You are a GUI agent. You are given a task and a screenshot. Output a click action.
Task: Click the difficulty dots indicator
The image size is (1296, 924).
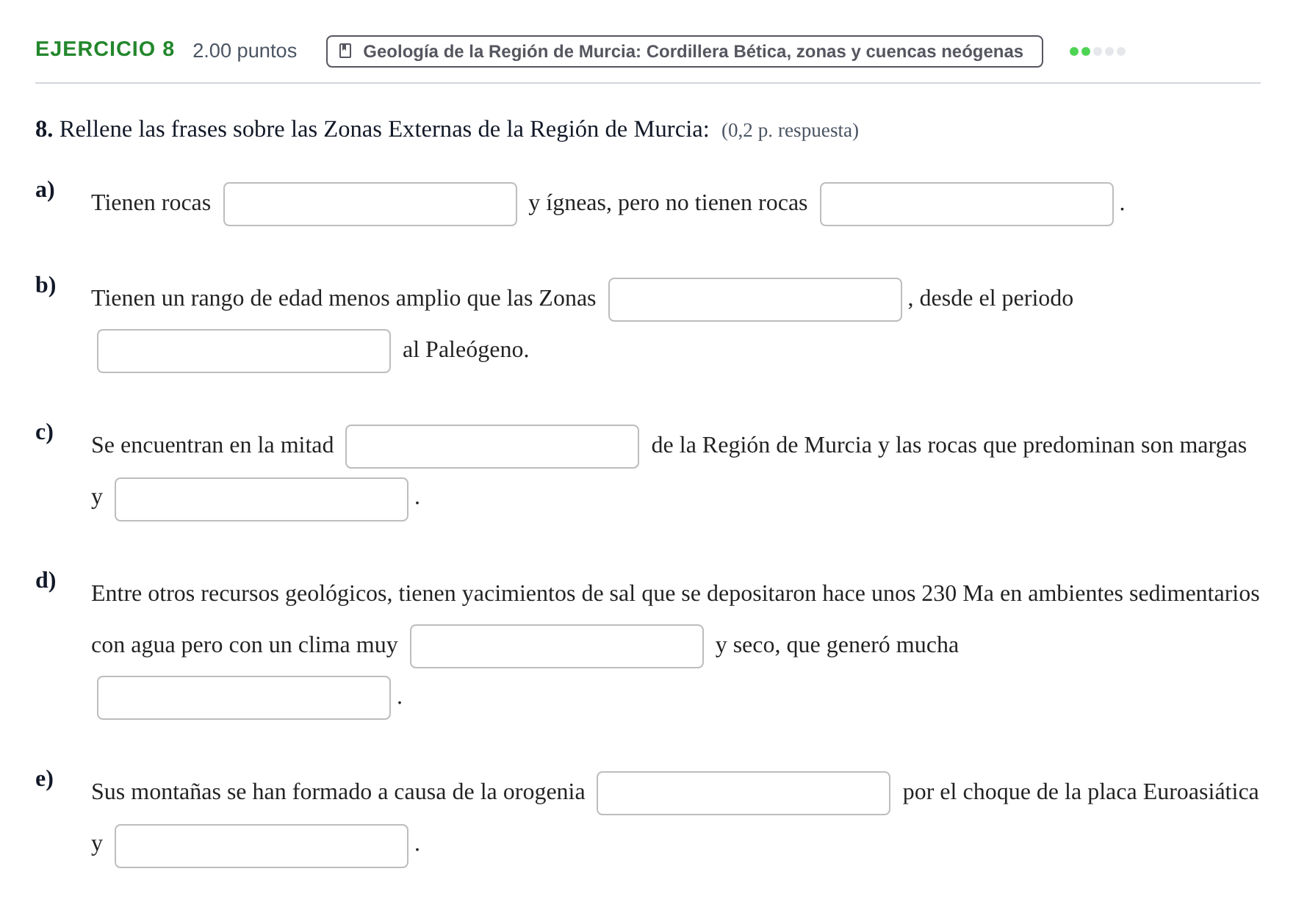click(x=1098, y=51)
